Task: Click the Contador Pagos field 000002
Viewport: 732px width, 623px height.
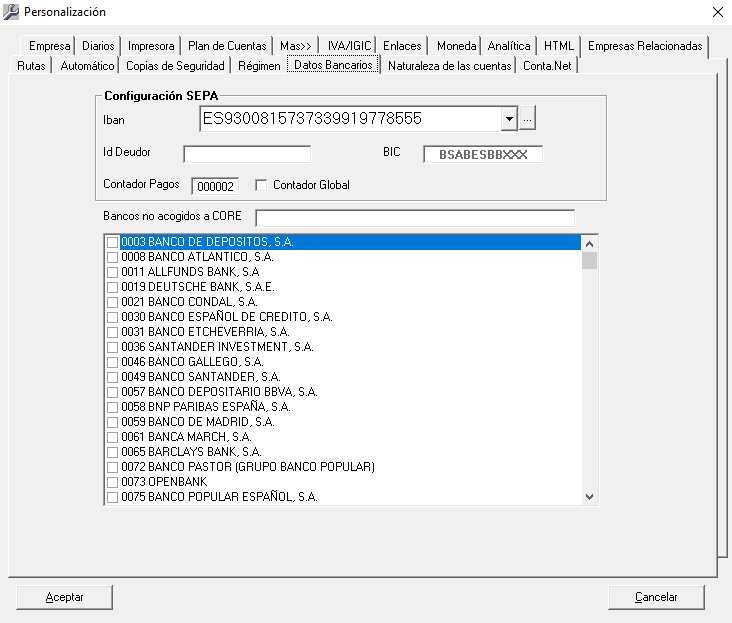Action: coord(215,186)
